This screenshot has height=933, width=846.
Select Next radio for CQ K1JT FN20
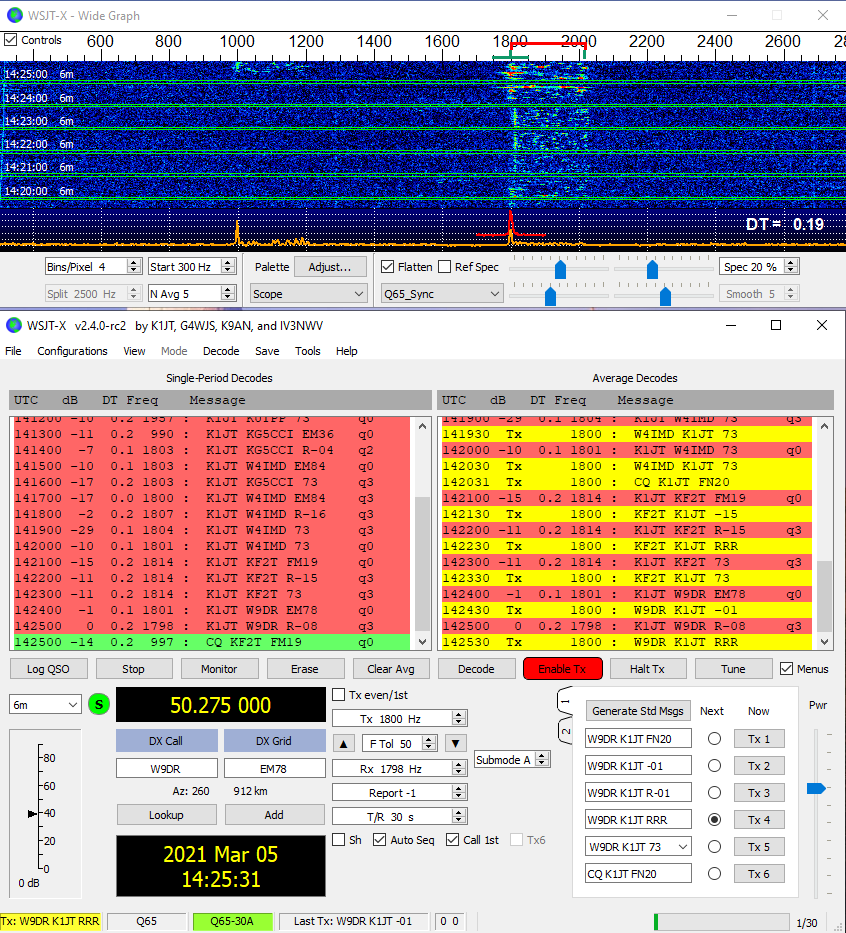(715, 873)
